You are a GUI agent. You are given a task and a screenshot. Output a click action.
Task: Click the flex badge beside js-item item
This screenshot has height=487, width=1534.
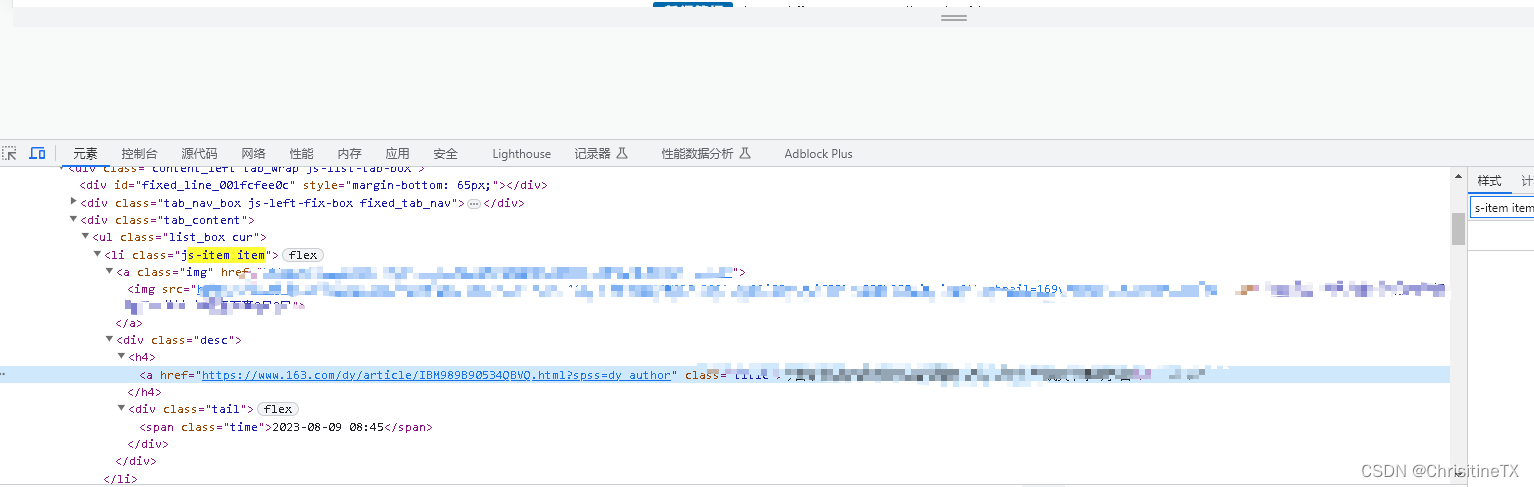[303, 255]
